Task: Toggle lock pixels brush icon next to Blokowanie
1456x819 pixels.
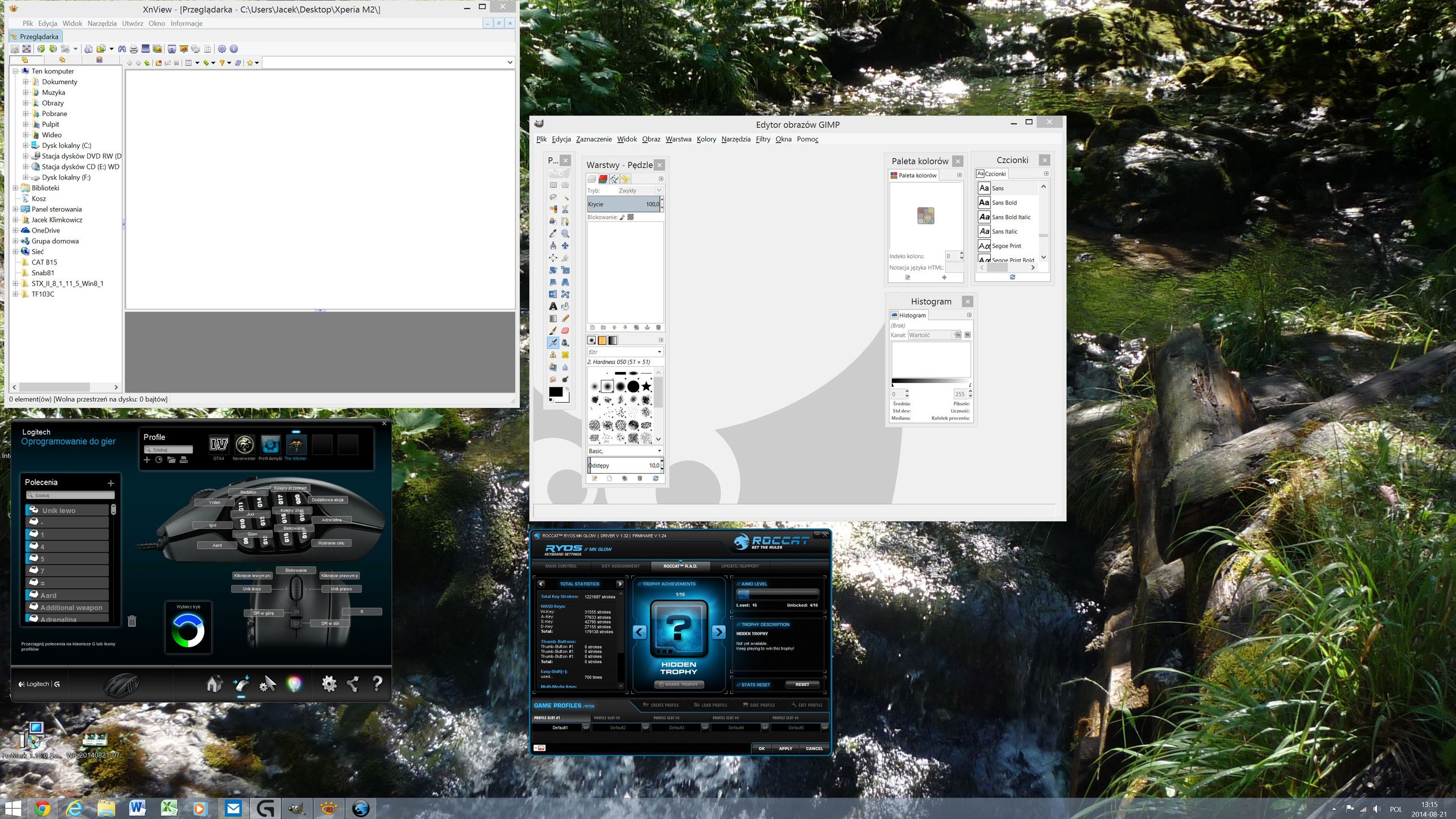Action: [x=622, y=217]
